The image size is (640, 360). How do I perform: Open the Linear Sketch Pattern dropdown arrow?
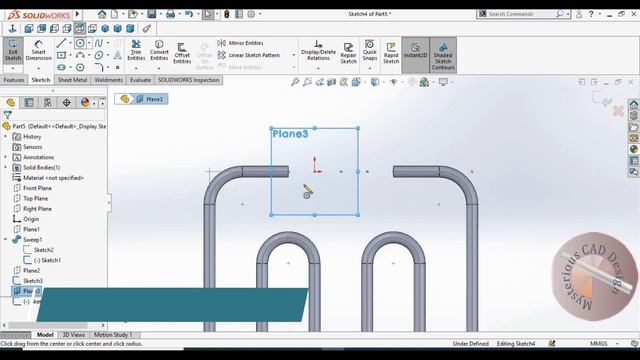(x=293, y=55)
